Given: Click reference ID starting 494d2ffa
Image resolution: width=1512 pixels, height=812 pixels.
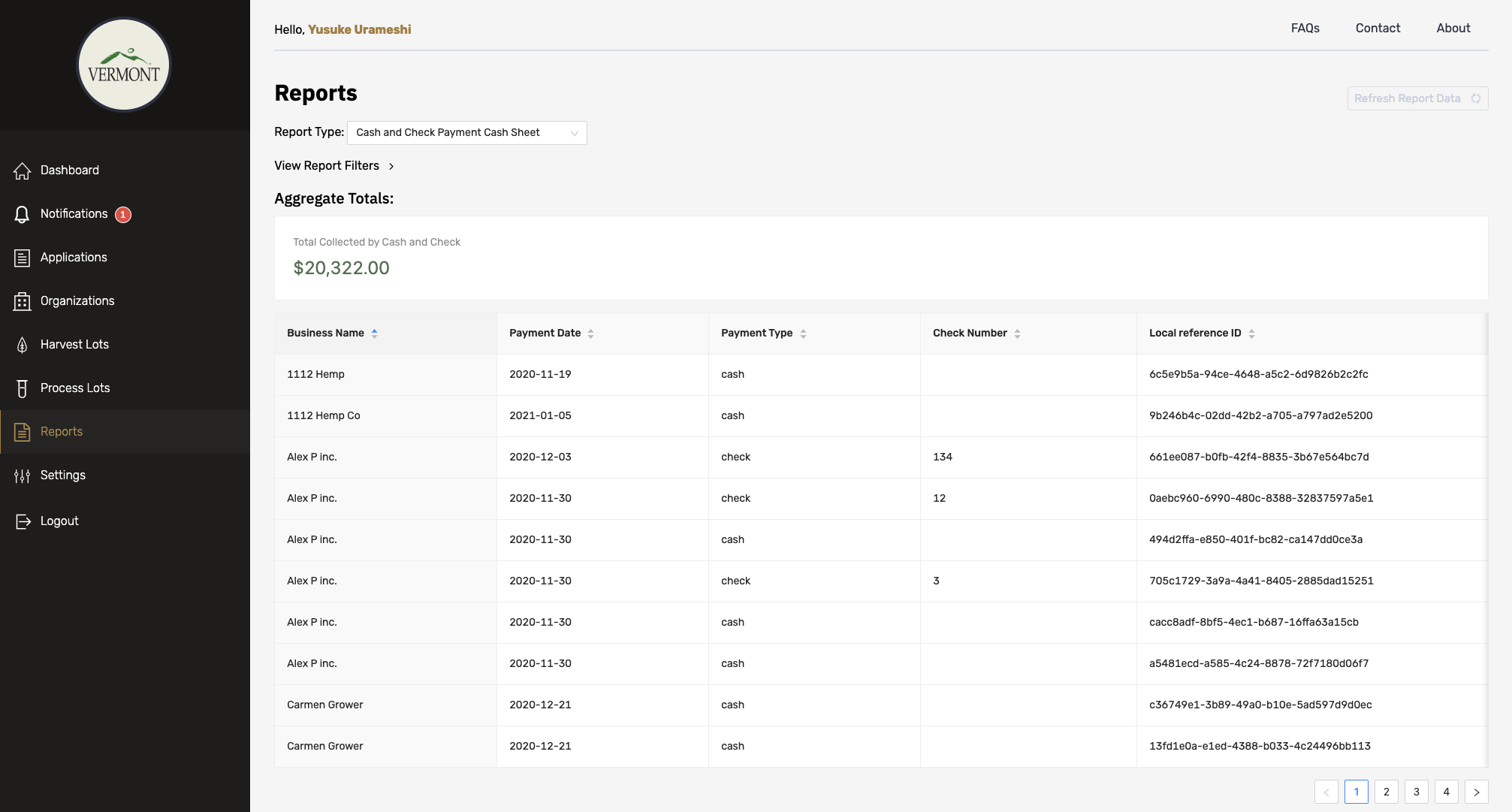Looking at the screenshot, I should click(x=1256, y=539).
